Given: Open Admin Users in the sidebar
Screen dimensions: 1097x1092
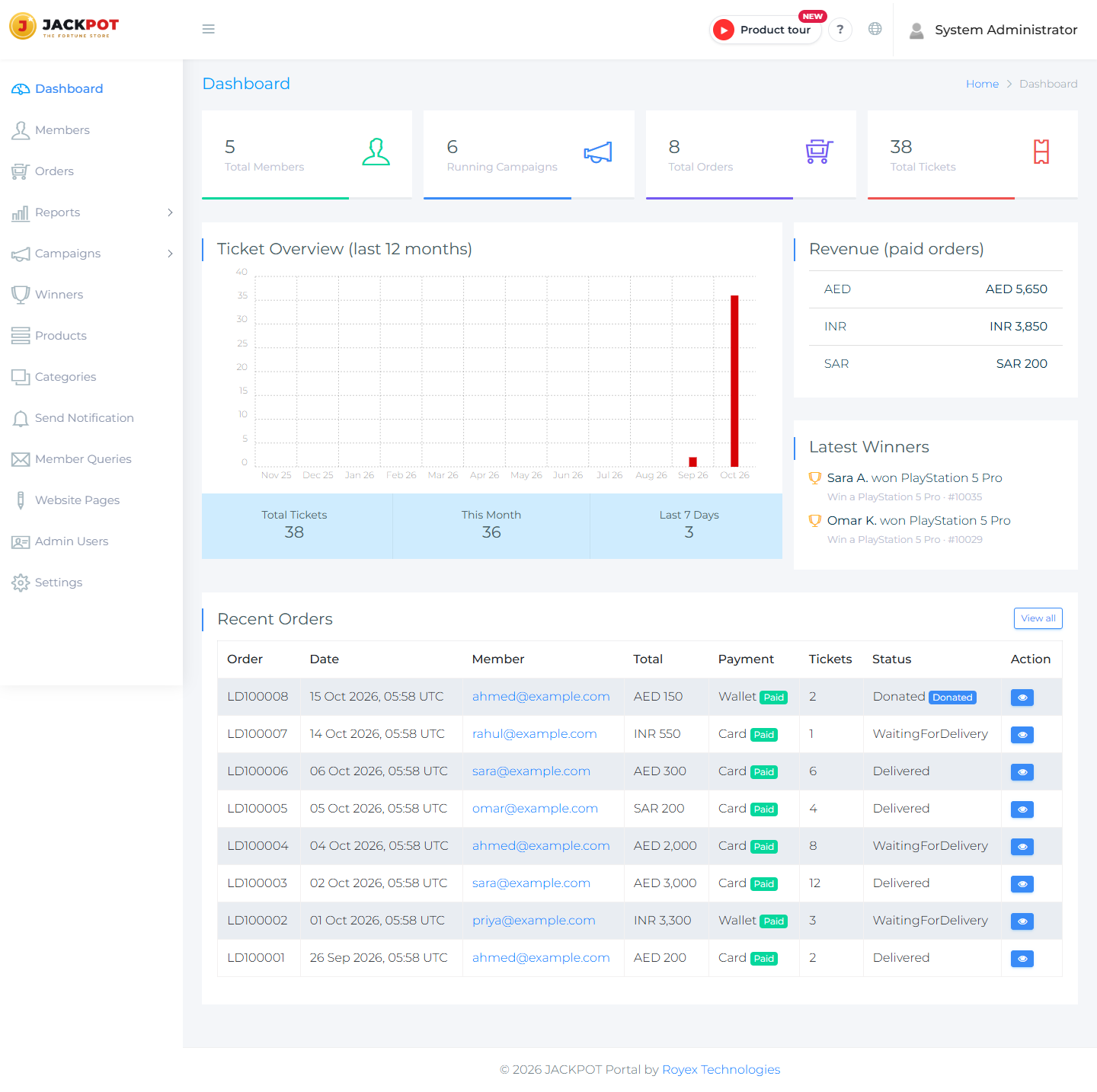Looking at the screenshot, I should pyautogui.click(x=91, y=541).
